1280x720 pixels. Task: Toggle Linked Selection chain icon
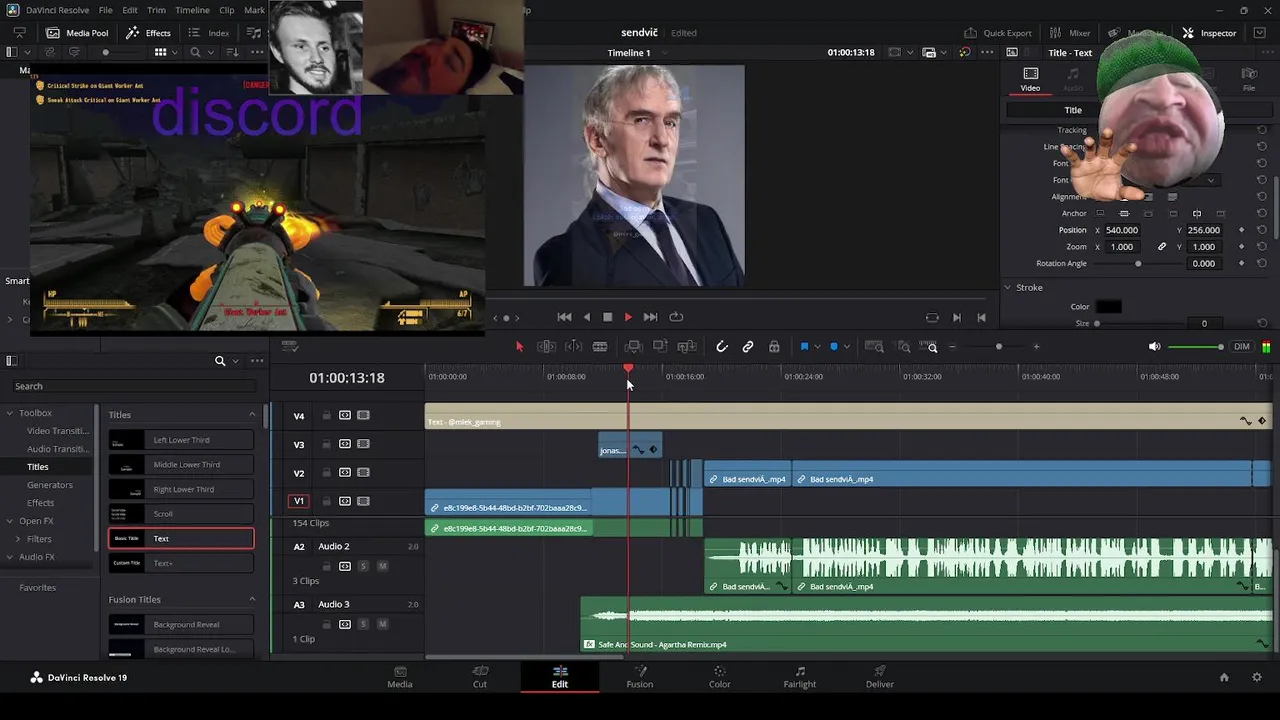coord(748,347)
